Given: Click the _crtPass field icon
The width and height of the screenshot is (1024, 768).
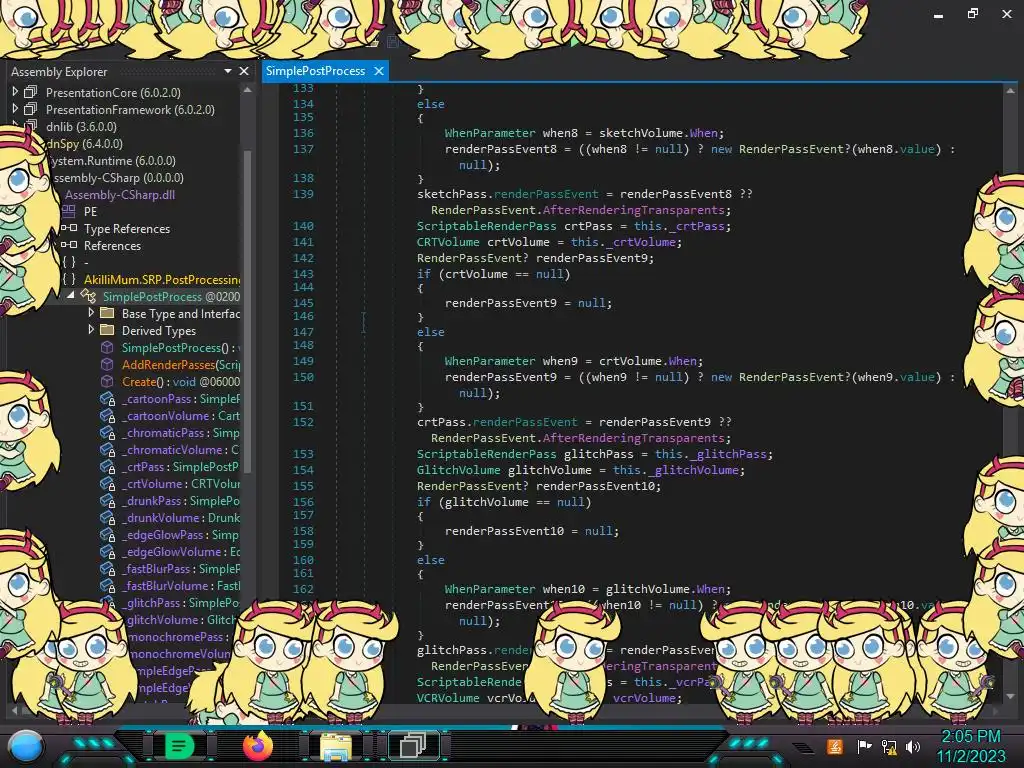Looking at the screenshot, I should pyautogui.click(x=107, y=466).
